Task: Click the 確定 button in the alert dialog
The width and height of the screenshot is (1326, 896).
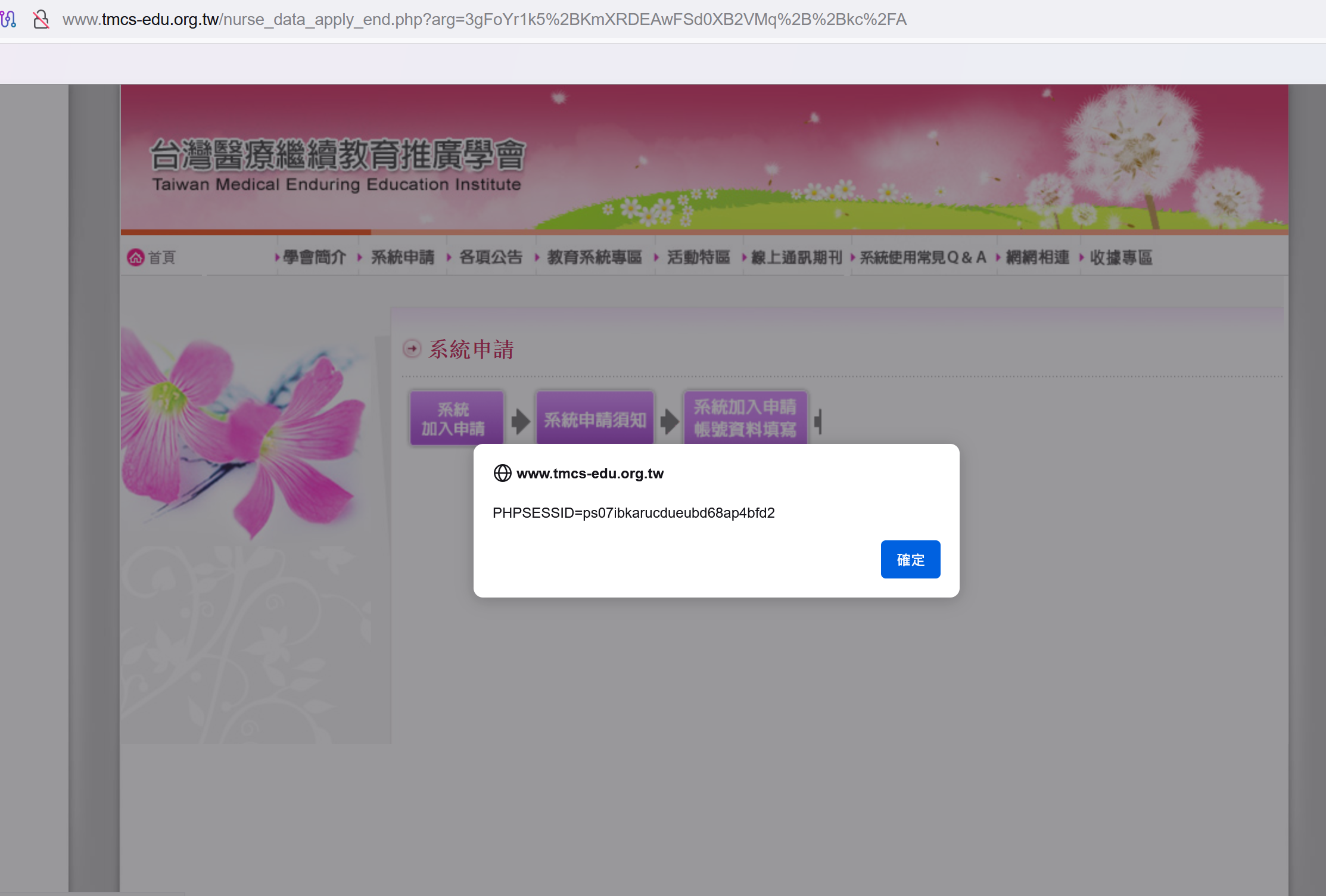Action: click(x=910, y=559)
